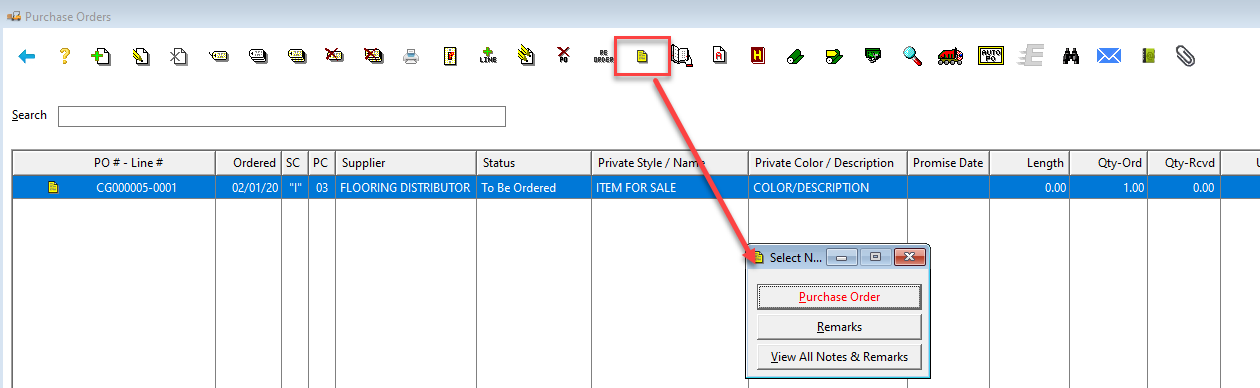This screenshot has height=388, width=1260.
Task: Click the Promise Date column header
Action: (948, 163)
